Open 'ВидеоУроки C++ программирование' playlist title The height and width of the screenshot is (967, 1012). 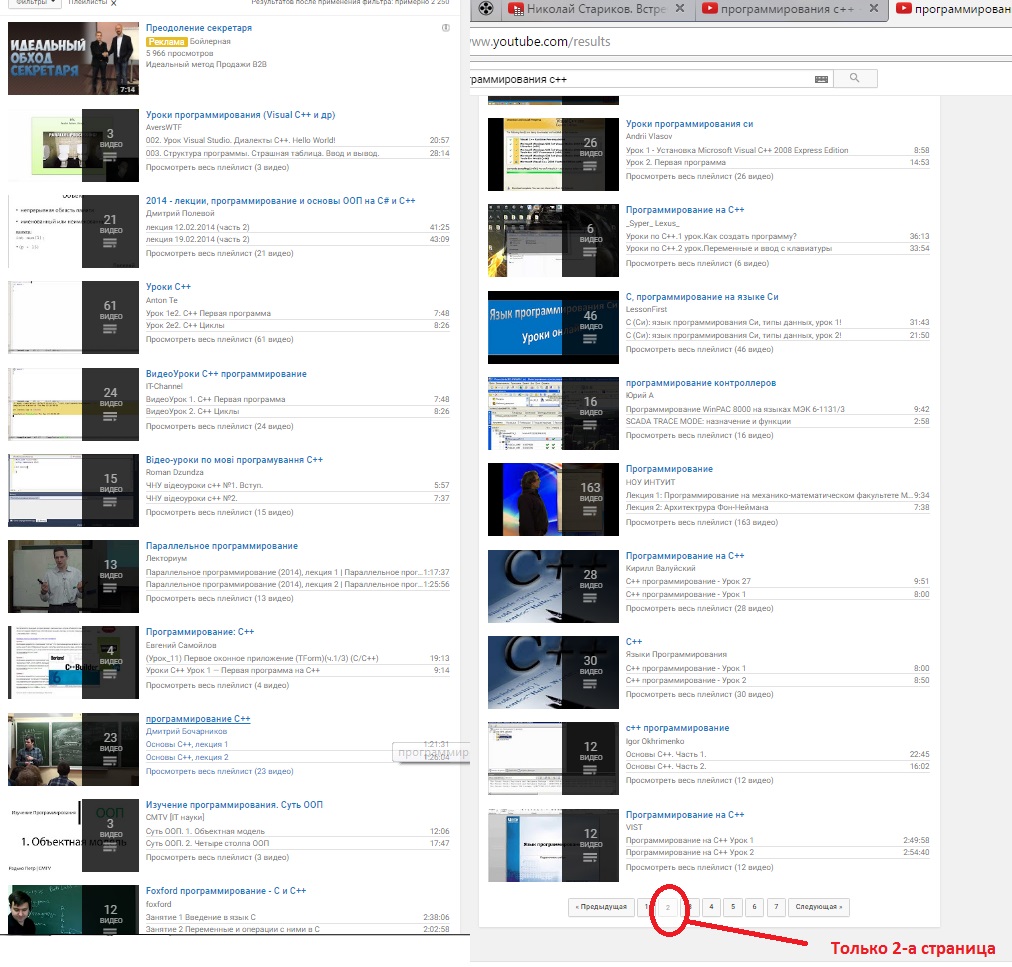(226, 374)
